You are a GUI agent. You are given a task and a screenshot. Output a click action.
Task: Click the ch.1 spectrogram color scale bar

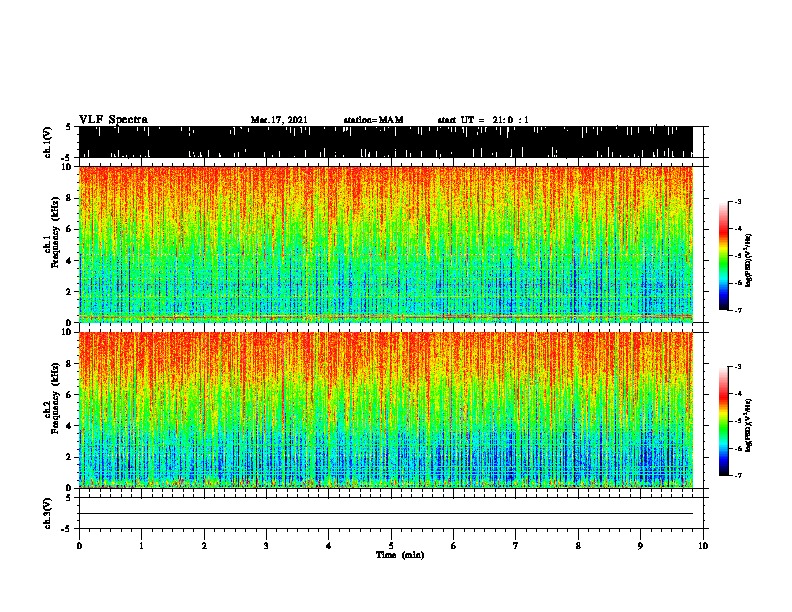pos(723,256)
